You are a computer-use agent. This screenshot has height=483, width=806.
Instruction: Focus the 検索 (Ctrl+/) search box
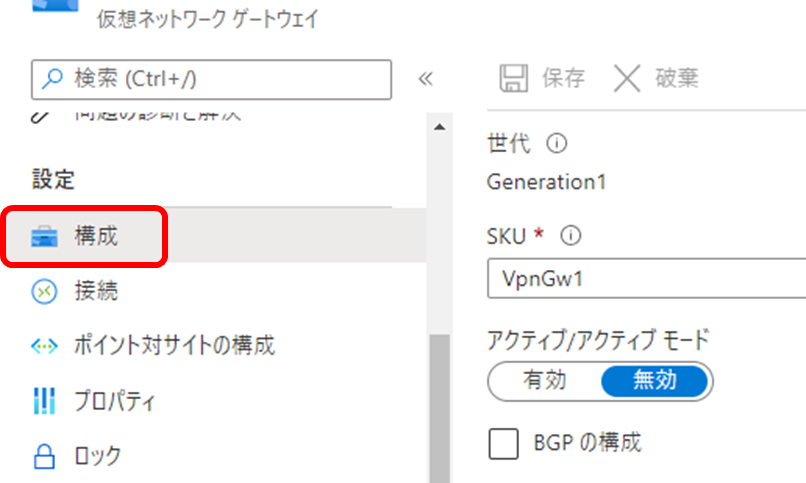(x=211, y=80)
